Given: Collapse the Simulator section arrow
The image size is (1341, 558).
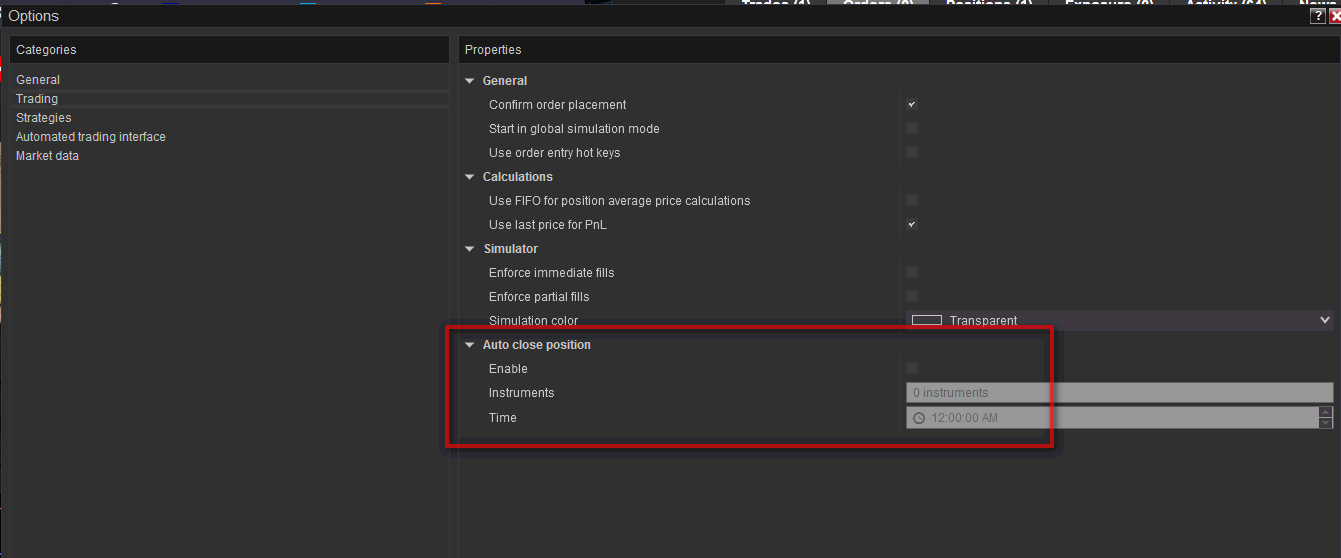Looking at the screenshot, I should (x=470, y=249).
